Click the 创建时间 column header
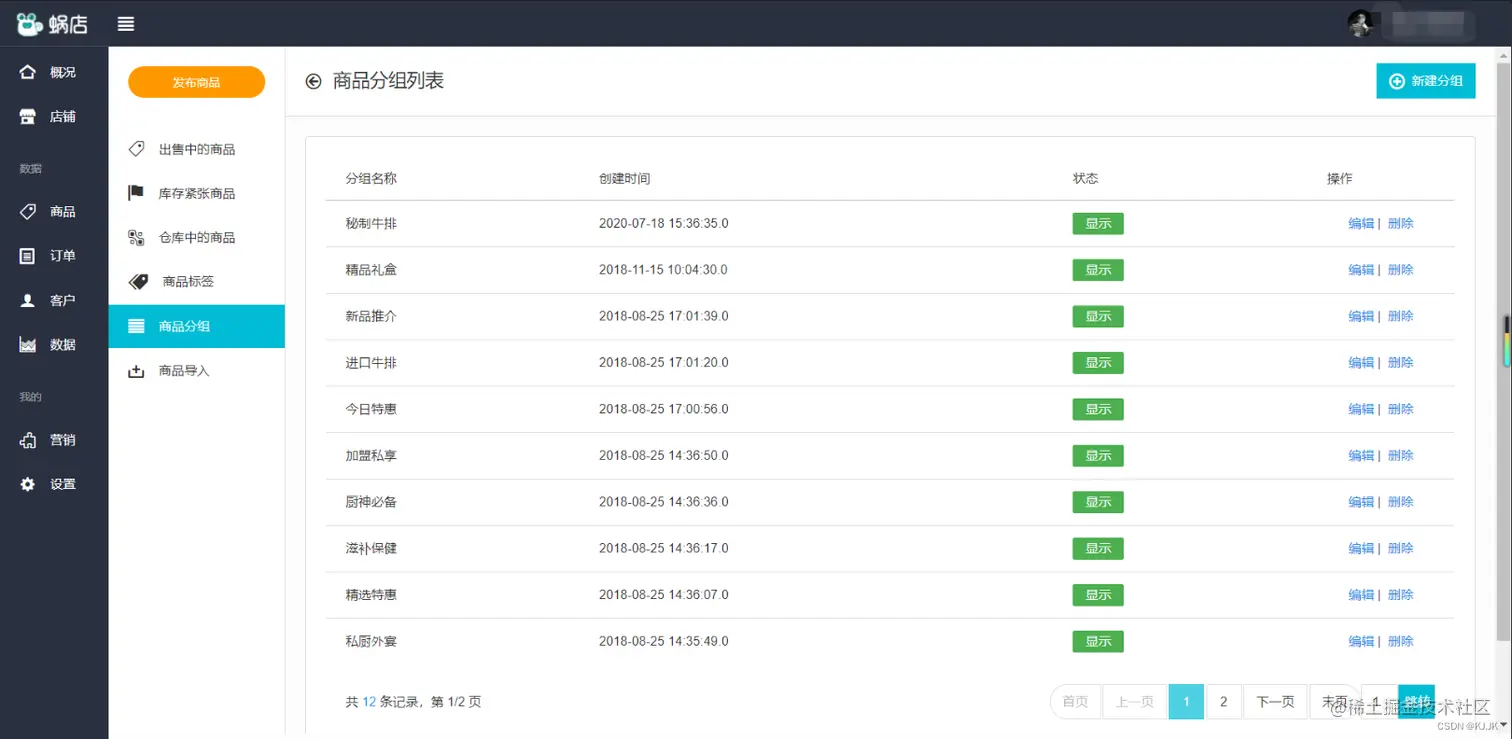This screenshot has width=1512, height=739. 624,178
